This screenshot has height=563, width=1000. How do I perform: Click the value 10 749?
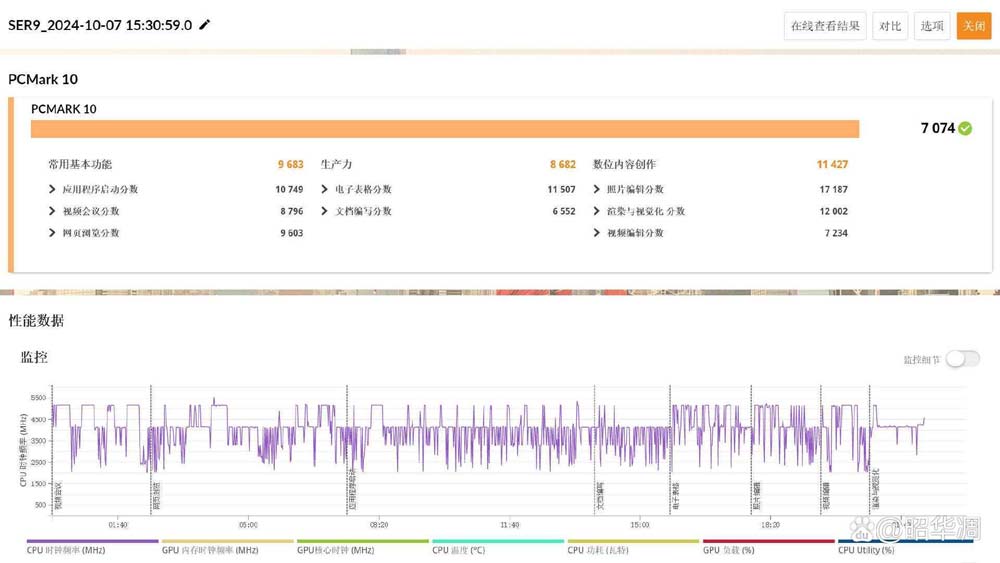[289, 189]
